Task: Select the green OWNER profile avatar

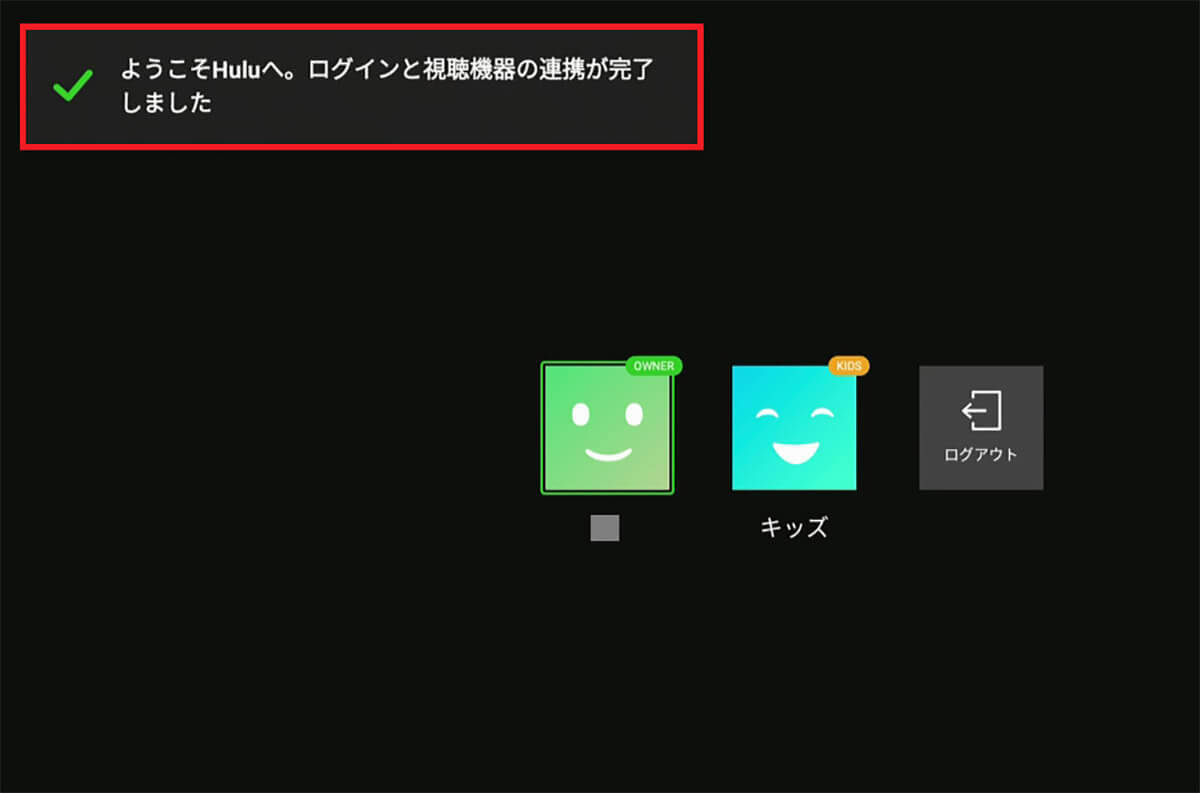Action: pos(607,428)
